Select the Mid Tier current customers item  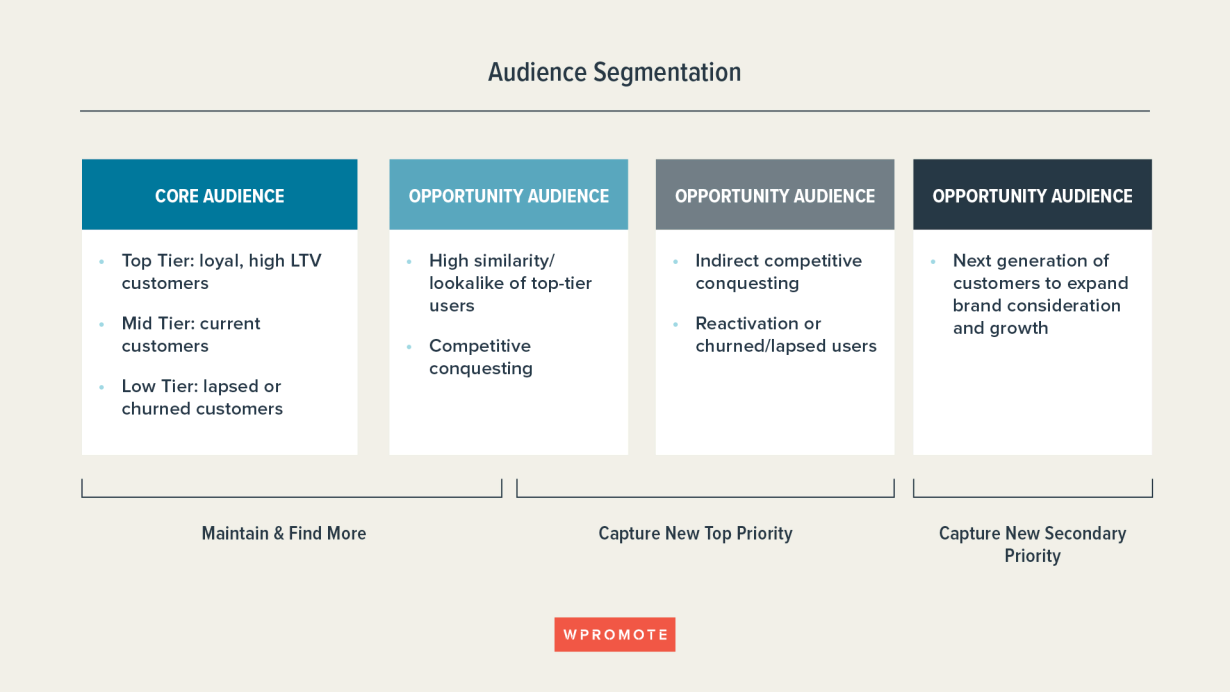tap(191, 335)
